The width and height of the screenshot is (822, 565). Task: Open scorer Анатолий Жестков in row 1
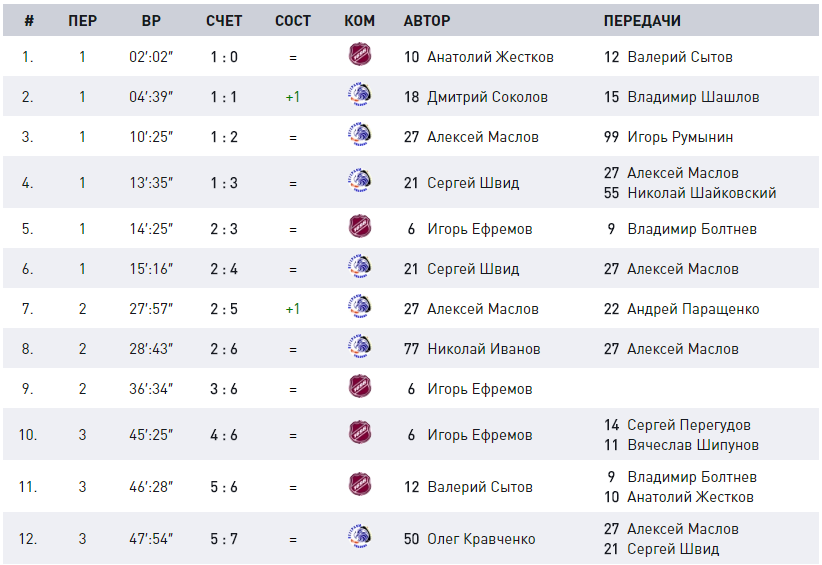coord(490,57)
